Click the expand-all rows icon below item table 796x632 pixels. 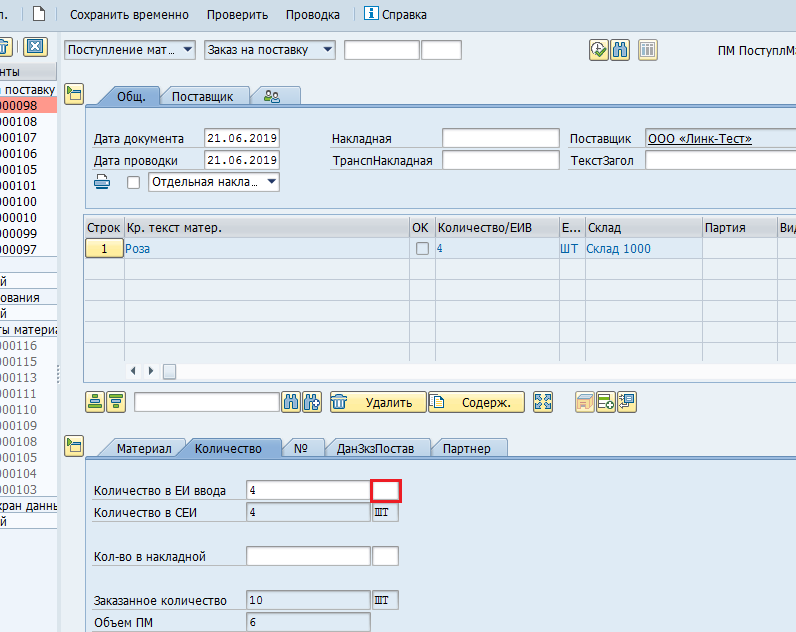pyautogui.click(x=95, y=402)
